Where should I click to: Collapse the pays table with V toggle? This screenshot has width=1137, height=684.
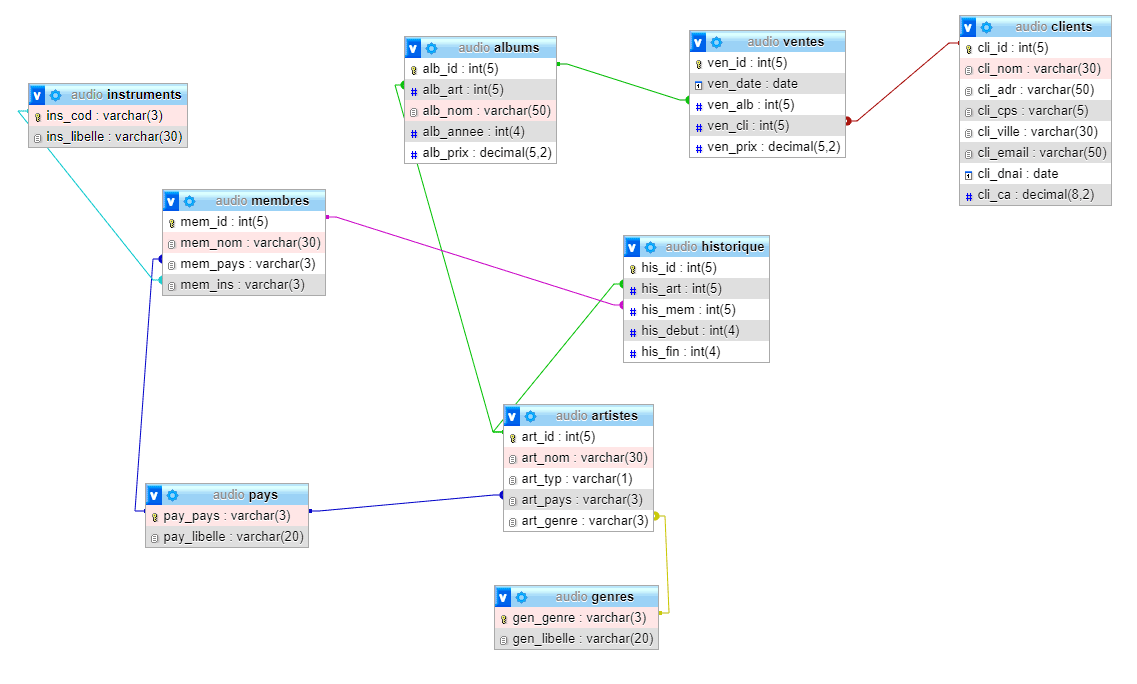(x=154, y=495)
